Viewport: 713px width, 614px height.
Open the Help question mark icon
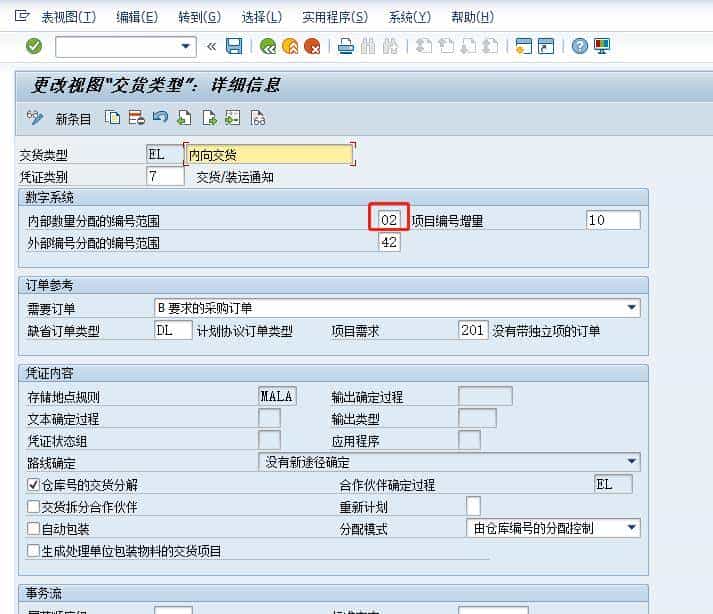(x=580, y=46)
